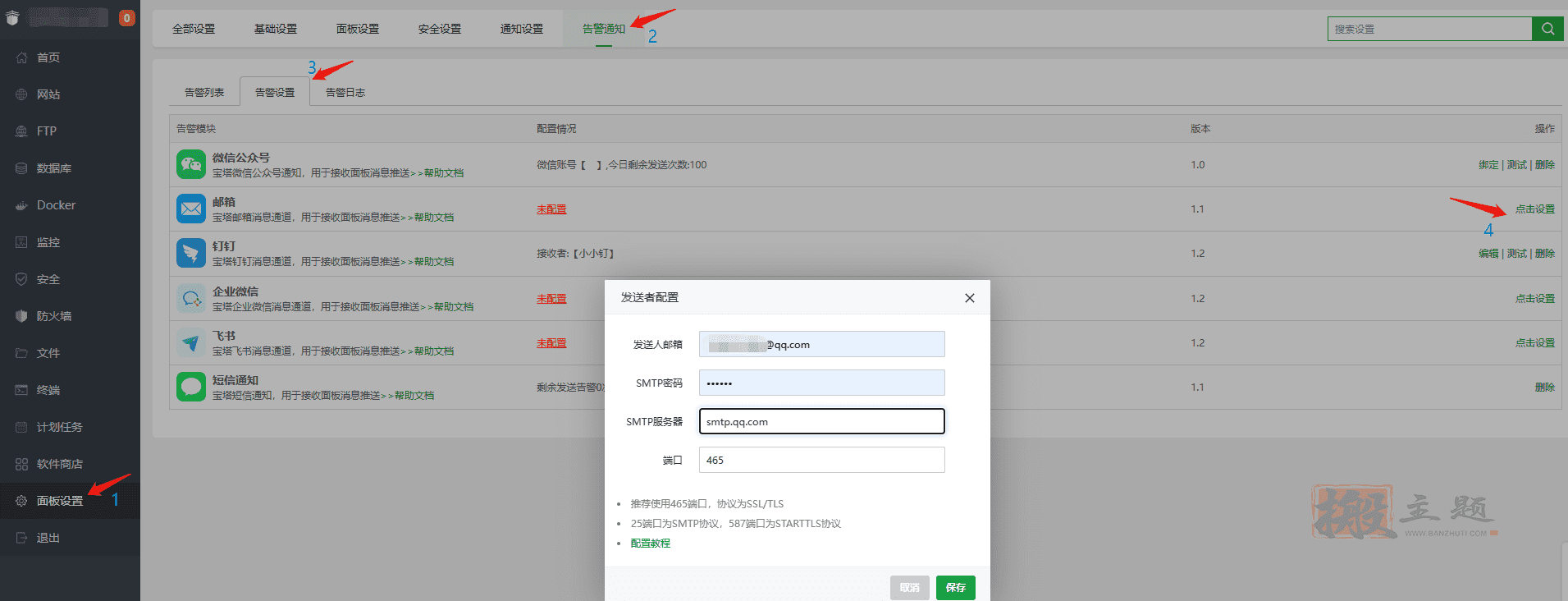Open 帮助文档 link in 邮箱 row
Image resolution: width=1568 pixels, height=601 pixels.
tap(434, 218)
